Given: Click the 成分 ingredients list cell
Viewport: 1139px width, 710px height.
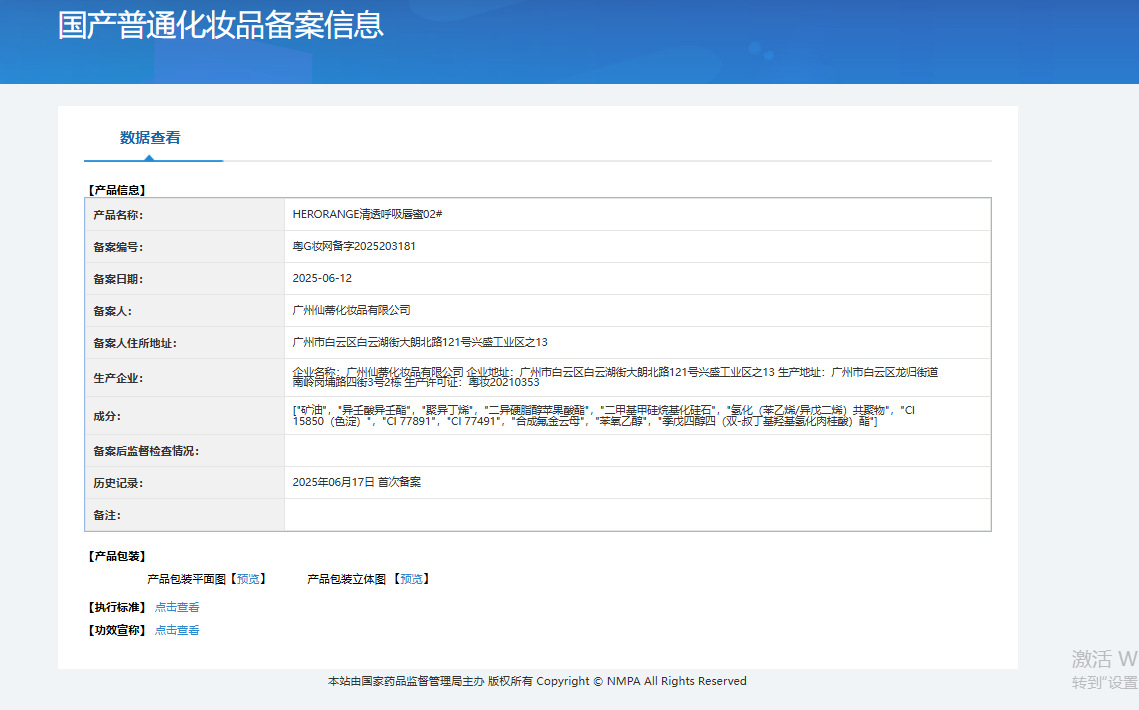Looking at the screenshot, I should point(638,416).
